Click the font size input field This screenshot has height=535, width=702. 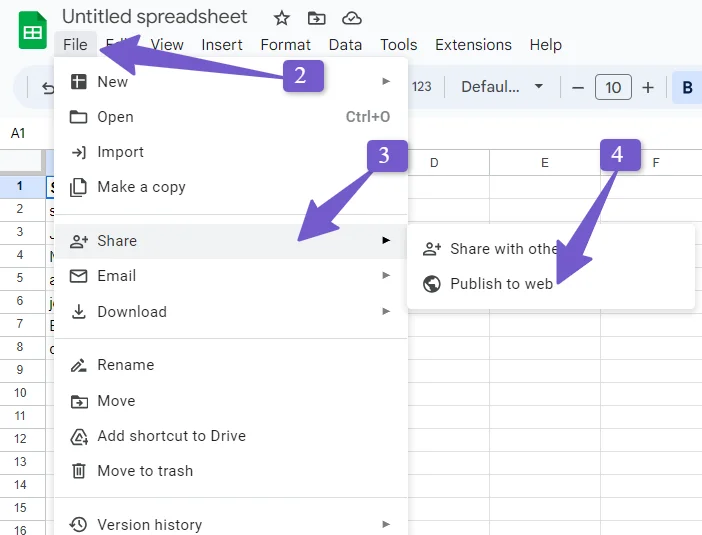[613, 87]
